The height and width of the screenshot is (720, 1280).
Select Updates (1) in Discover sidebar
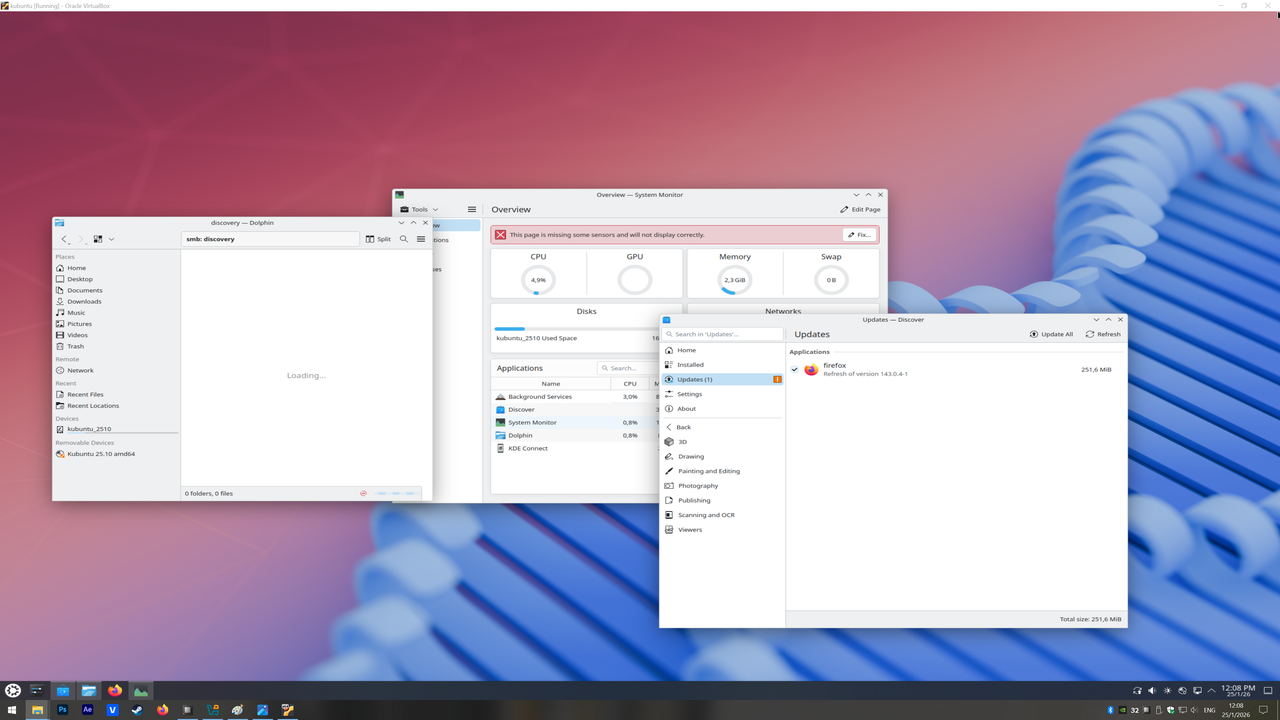pyautogui.click(x=722, y=379)
